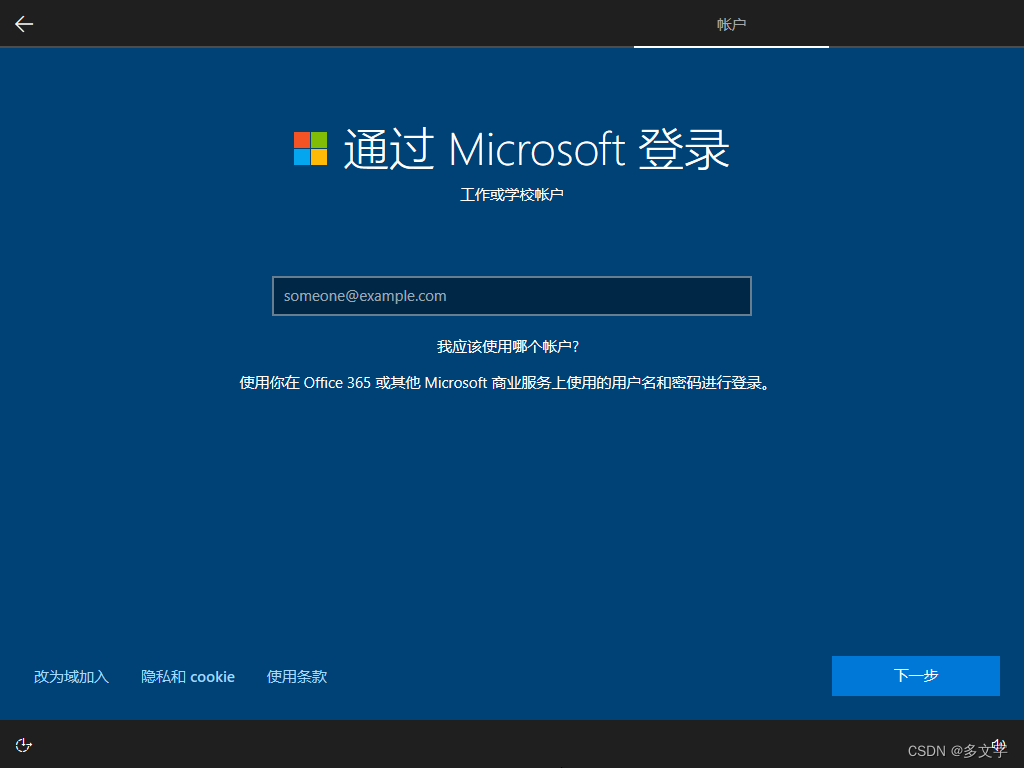Viewport: 1024px width, 768px height.
Task: Click the 工作或学校帐户 subtitle text
Action: 511,195
